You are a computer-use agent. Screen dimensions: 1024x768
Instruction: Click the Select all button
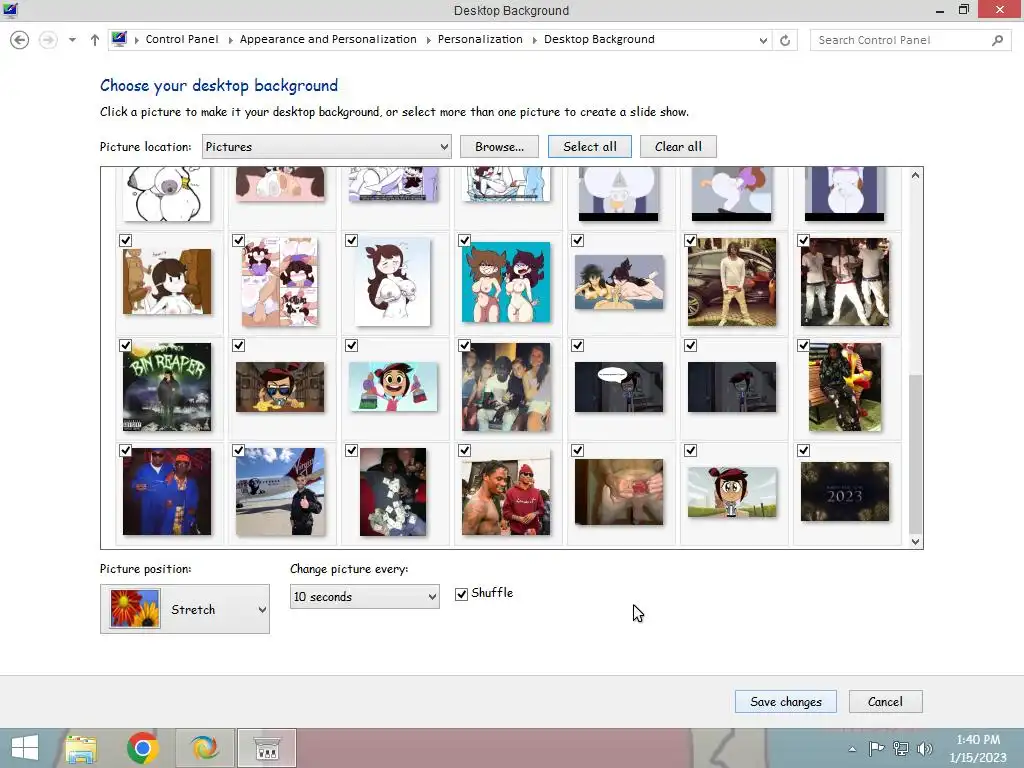590,147
